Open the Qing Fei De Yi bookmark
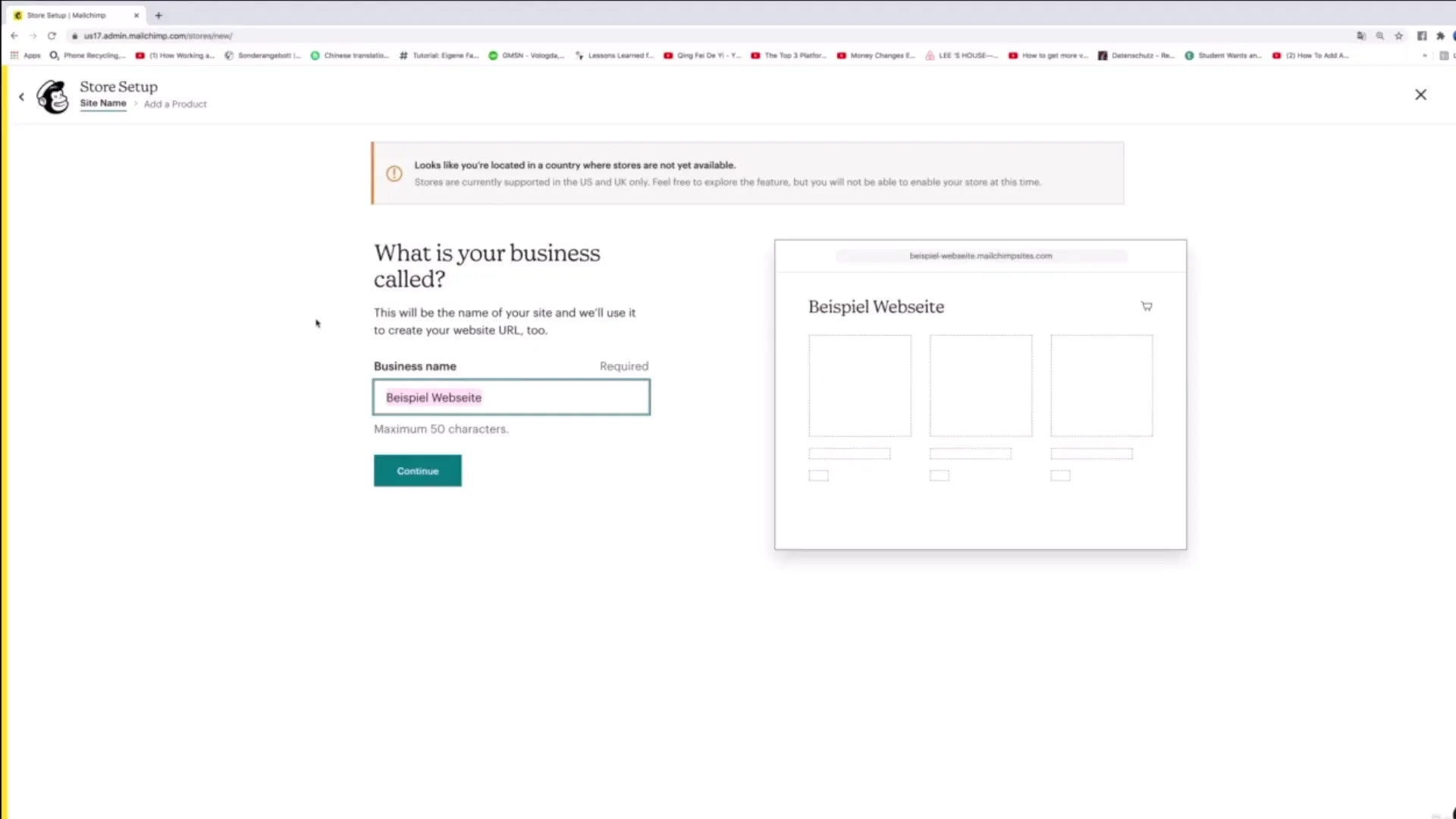Viewport: 1456px width, 819px height. coord(703,55)
